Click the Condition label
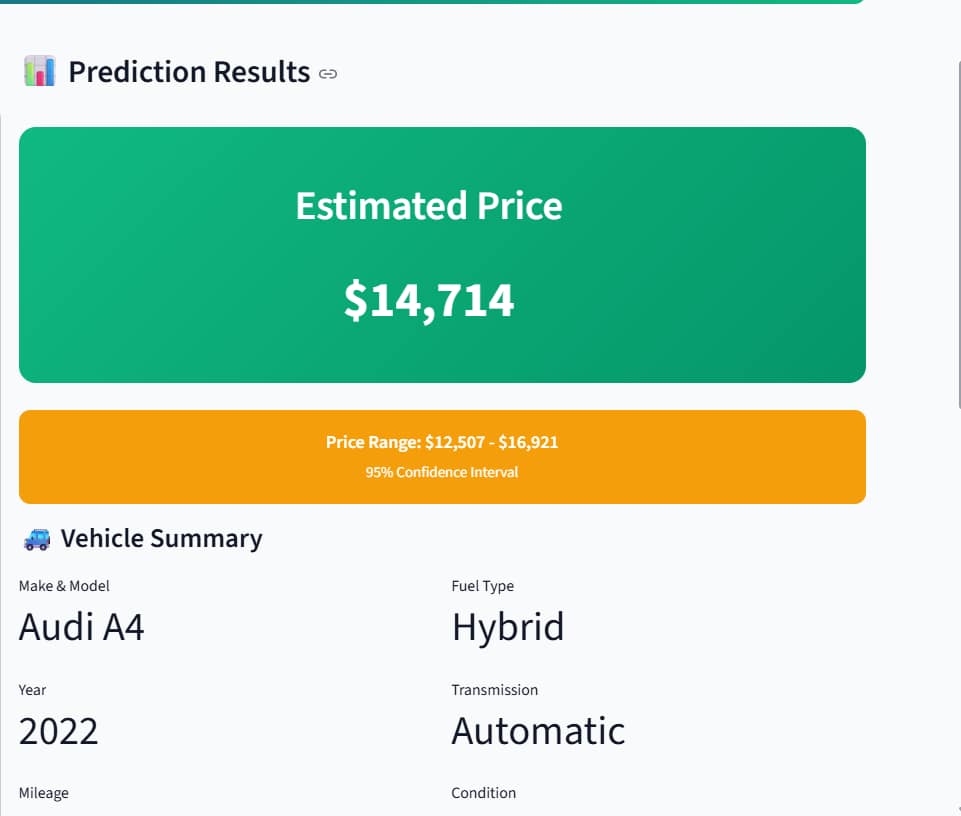This screenshot has height=816, width=961. tap(483, 793)
